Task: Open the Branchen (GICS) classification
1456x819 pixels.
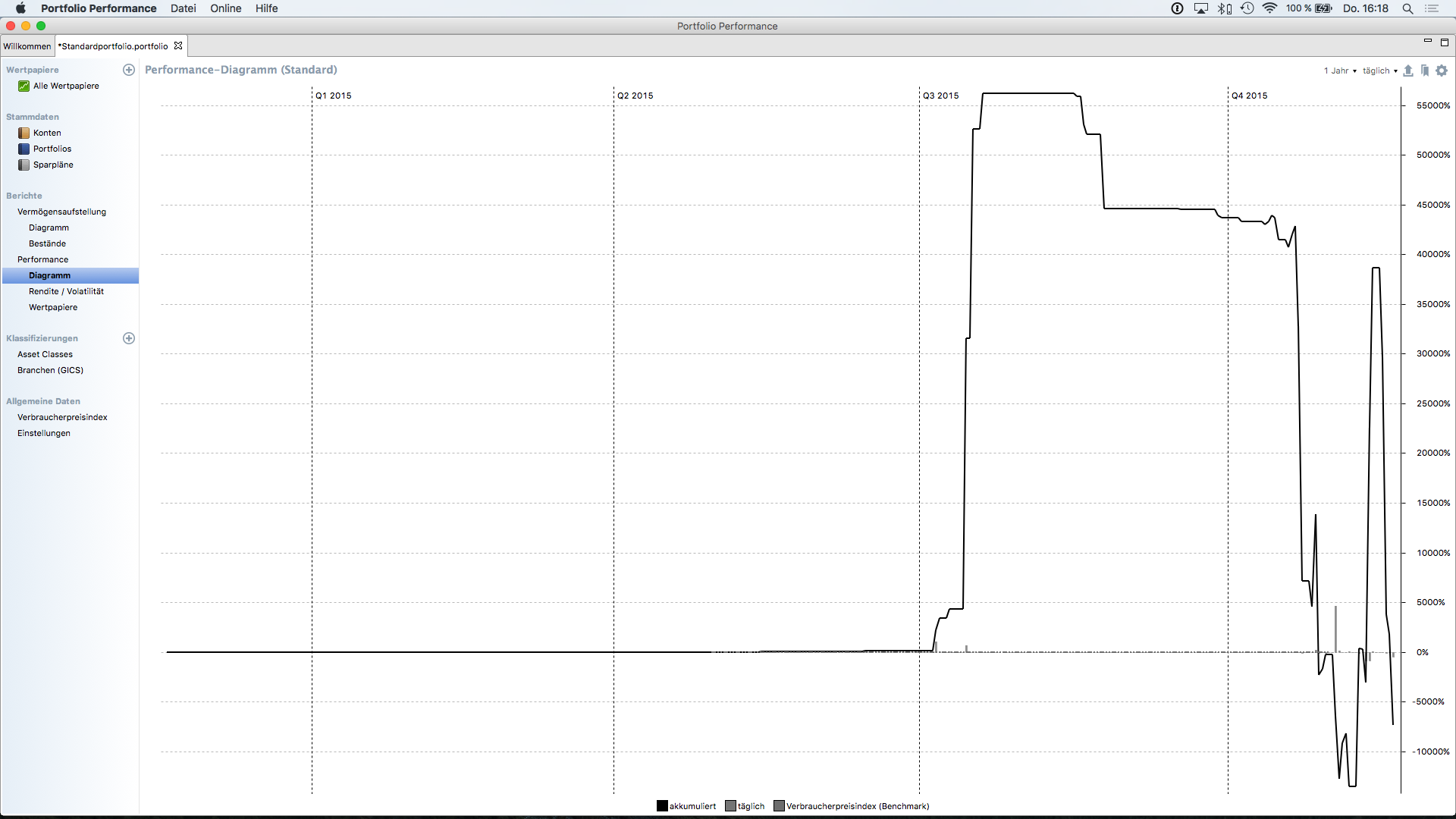Action: pyautogui.click(x=50, y=370)
